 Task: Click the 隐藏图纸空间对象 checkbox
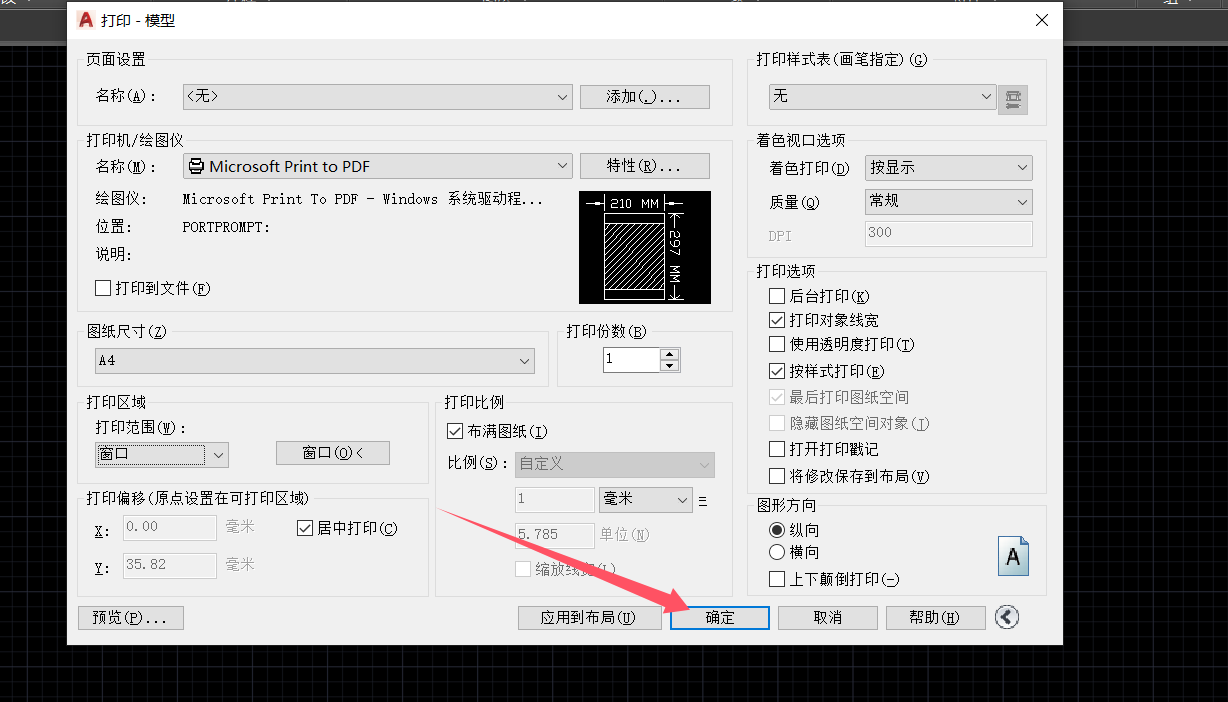(x=777, y=423)
